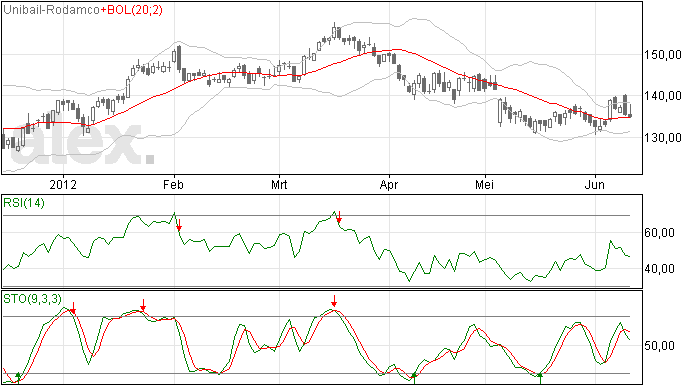Click the Unibail-Rodamco chart title

point(51,10)
